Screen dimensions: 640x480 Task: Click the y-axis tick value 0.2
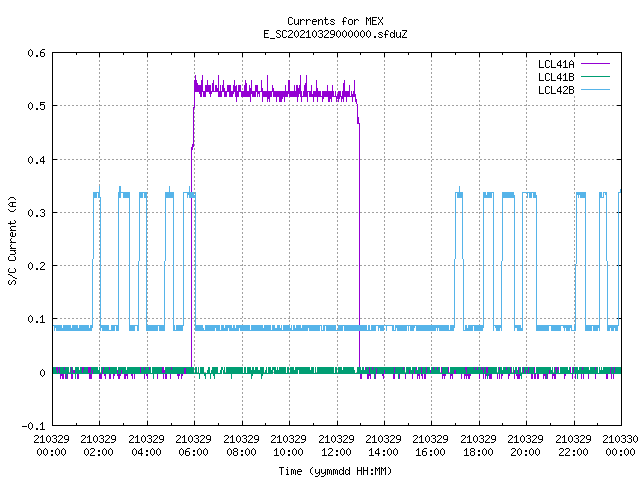[x=36, y=266]
